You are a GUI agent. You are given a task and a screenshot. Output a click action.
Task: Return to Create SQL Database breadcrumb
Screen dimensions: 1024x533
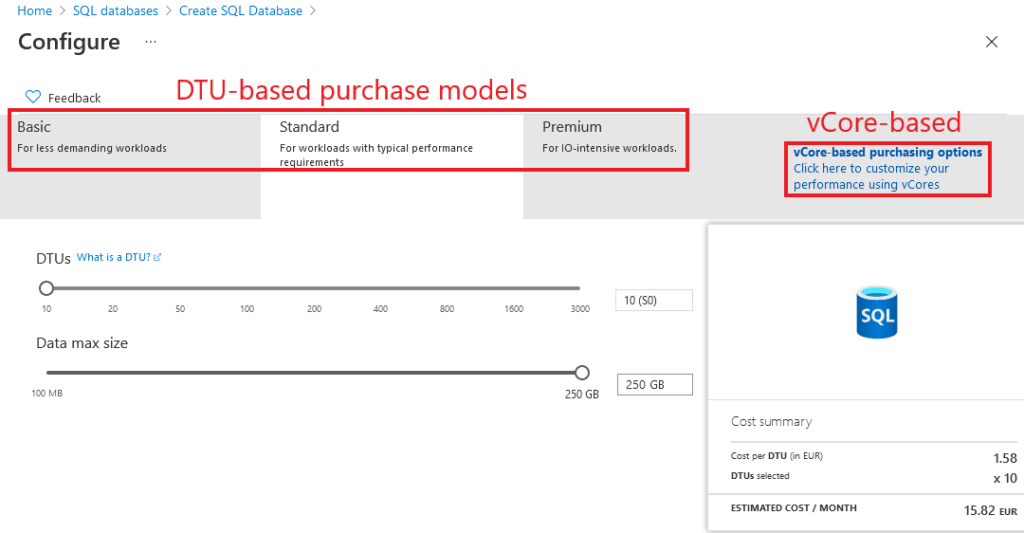pyautogui.click(x=240, y=11)
